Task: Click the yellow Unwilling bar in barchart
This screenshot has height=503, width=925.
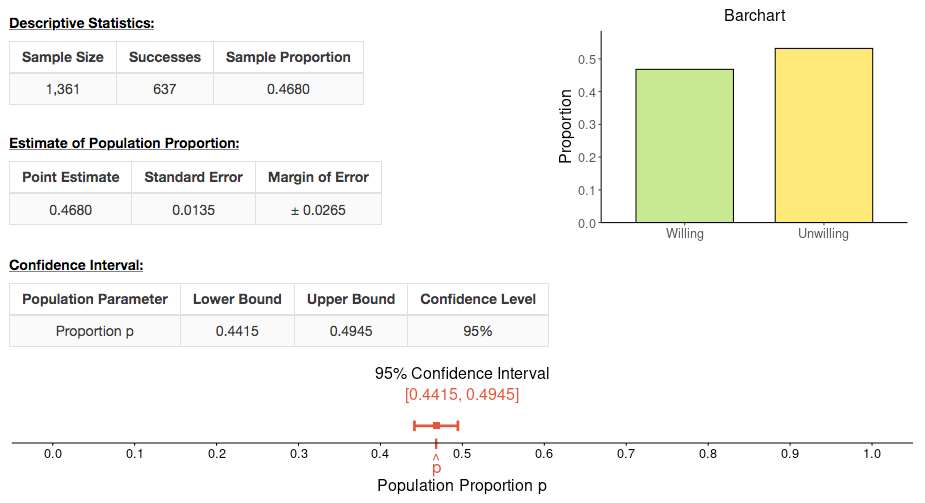Action: 823,135
